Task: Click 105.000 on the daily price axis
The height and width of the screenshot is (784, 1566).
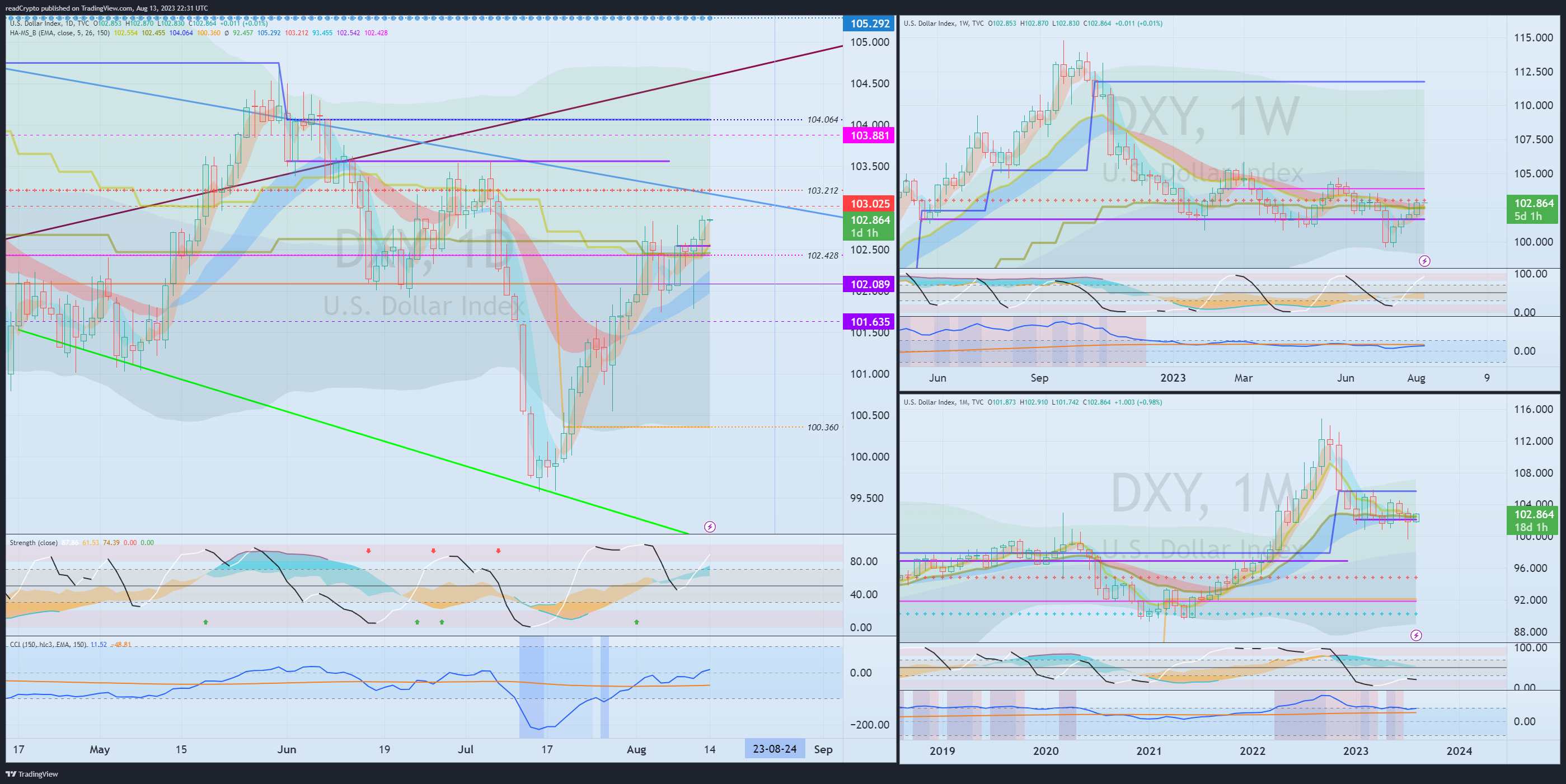Action: point(869,42)
